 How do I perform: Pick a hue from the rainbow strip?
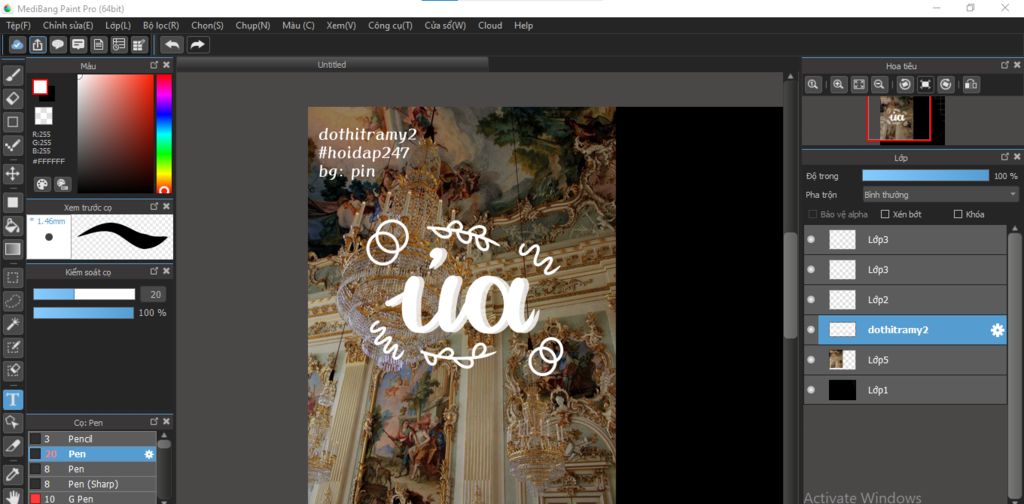point(164,134)
